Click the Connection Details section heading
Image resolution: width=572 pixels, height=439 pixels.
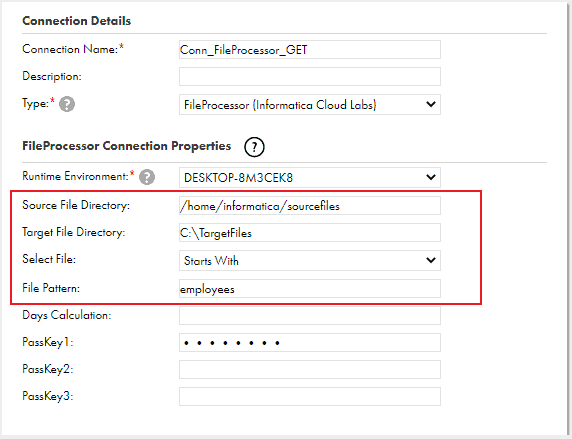coord(77,21)
